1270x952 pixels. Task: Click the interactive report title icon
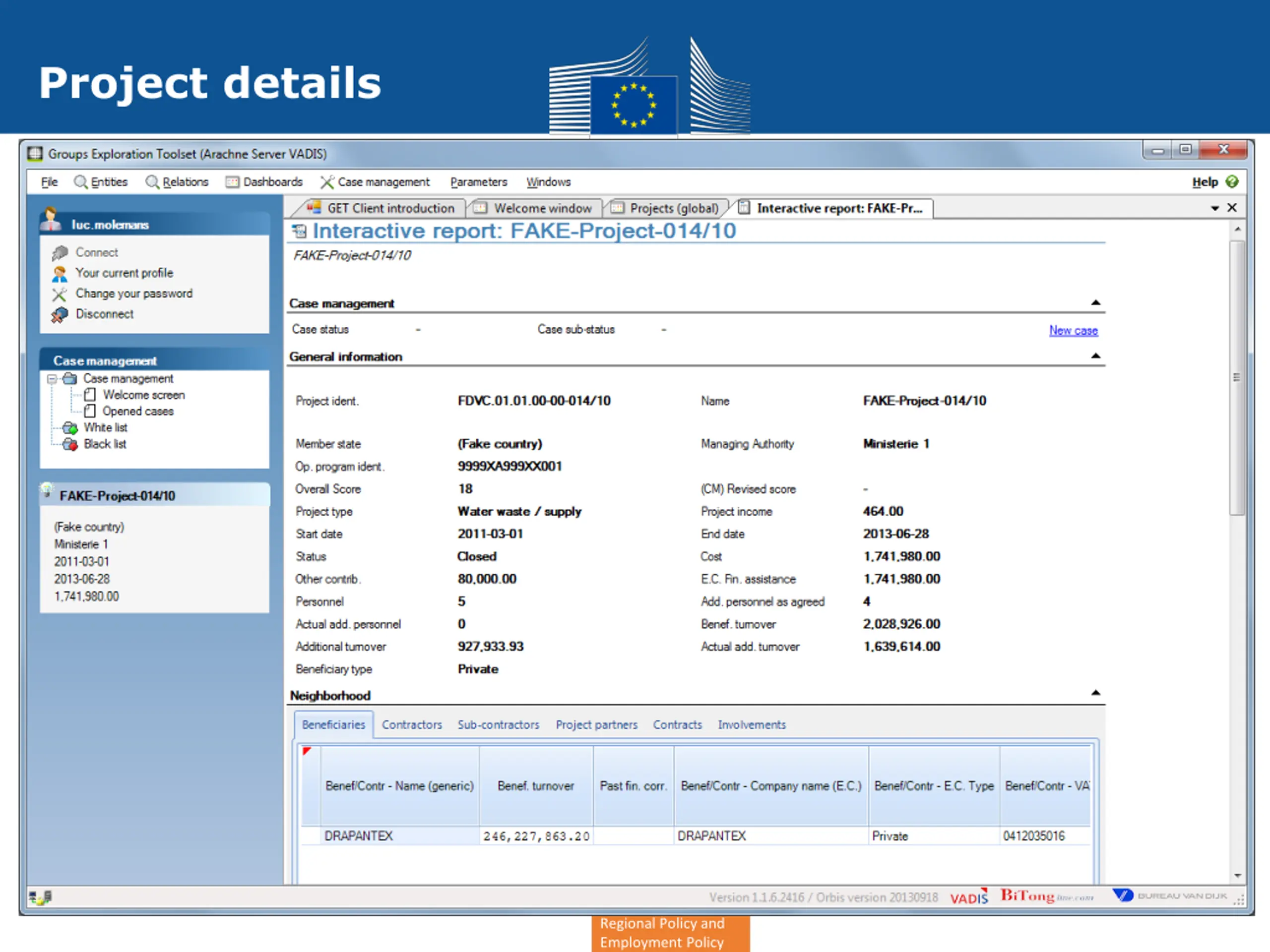[x=299, y=231]
